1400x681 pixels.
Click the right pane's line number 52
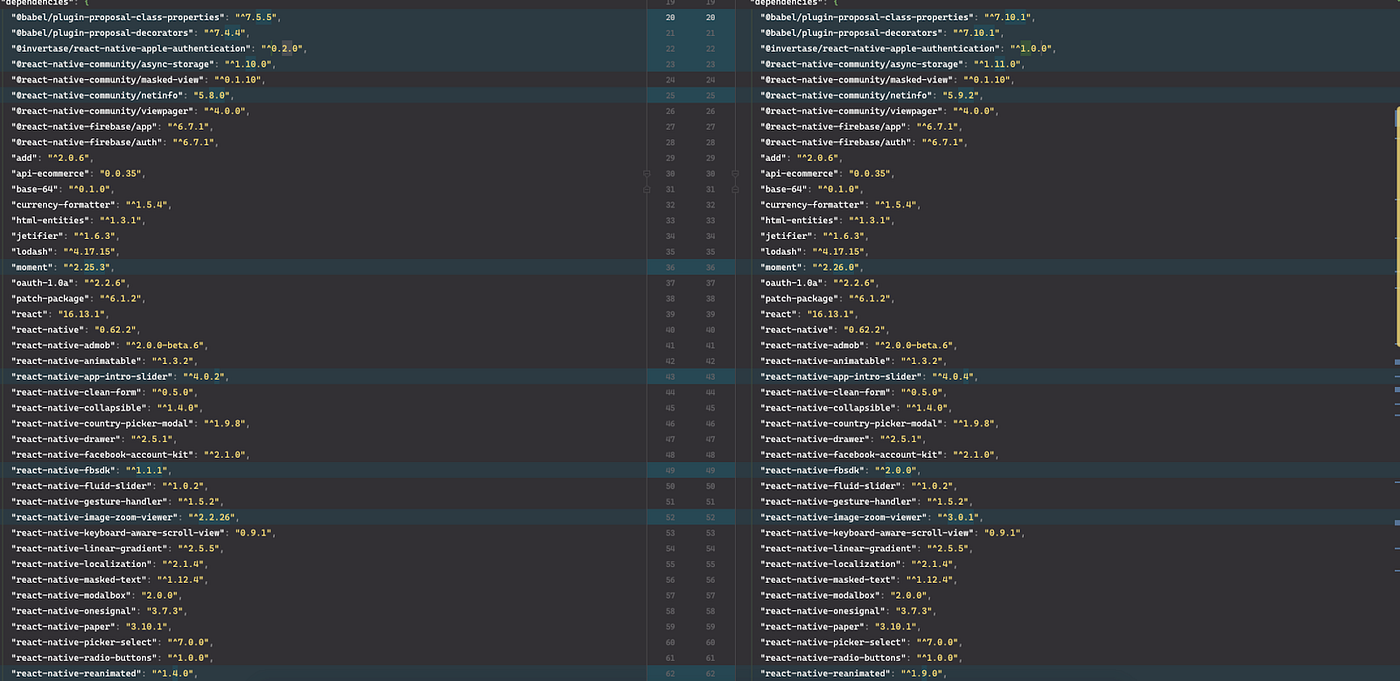(x=710, y=517)
